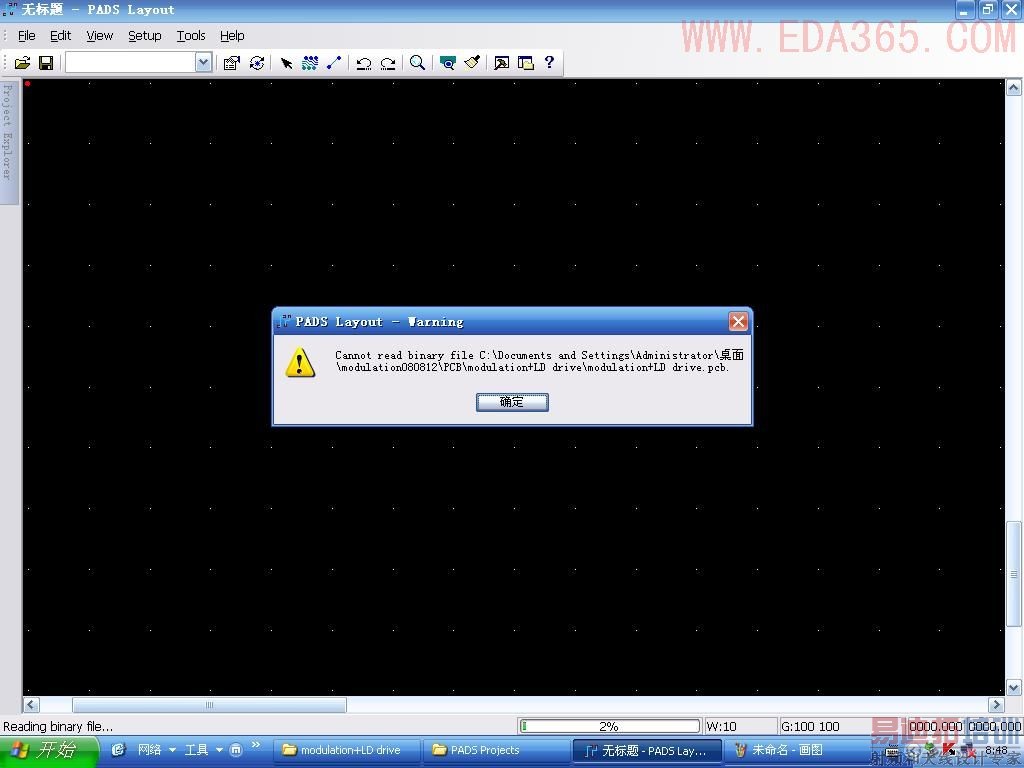The image size is (1024, 768).
Task: Click the horizontal scrollbar thumb
Action: click(x=209, y=705)
